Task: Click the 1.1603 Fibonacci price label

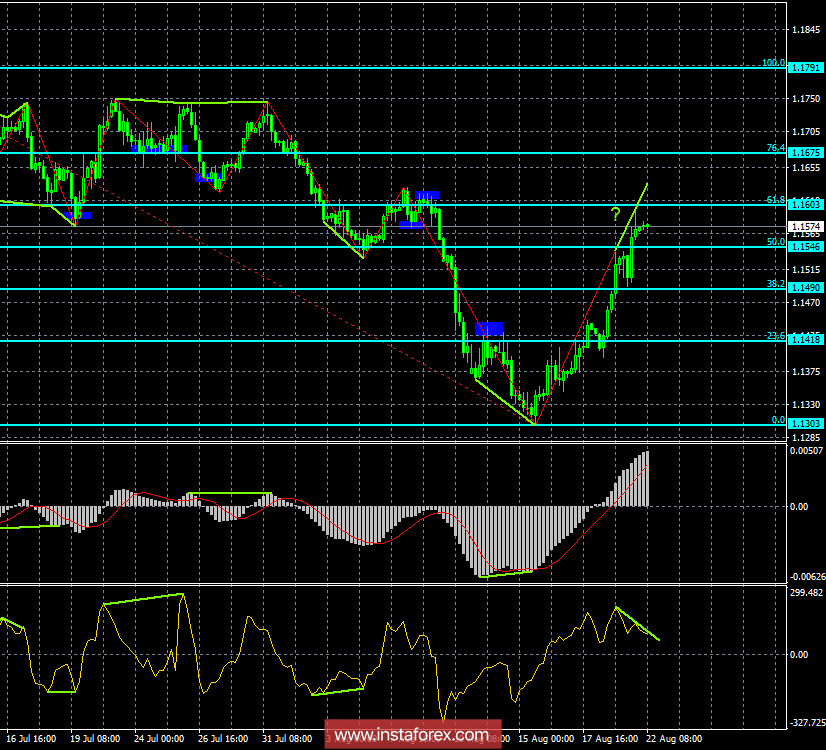Action: (x=805, y=204)
